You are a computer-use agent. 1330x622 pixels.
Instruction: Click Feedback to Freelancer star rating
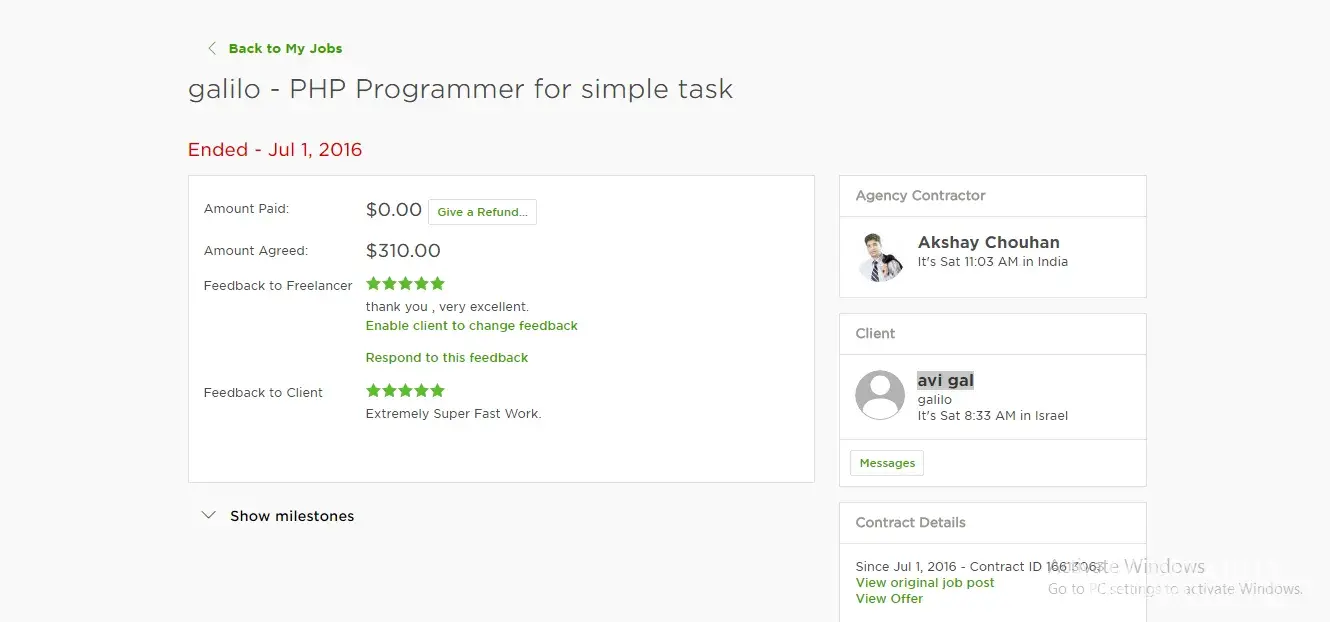(x=405, y=284)
